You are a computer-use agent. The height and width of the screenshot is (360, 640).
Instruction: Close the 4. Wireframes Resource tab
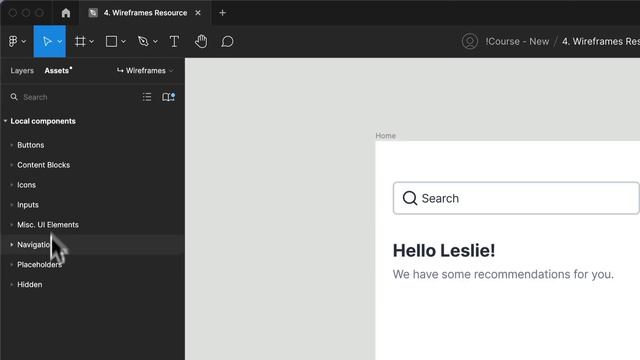[x=198, y=13]
